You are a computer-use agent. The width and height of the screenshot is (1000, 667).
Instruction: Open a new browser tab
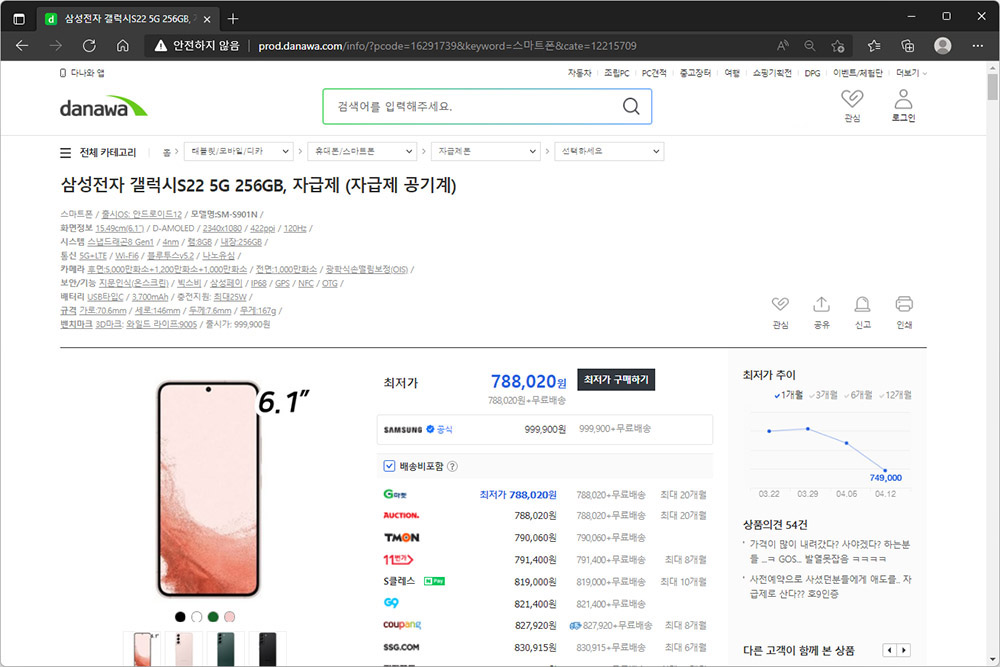[233, 19]
